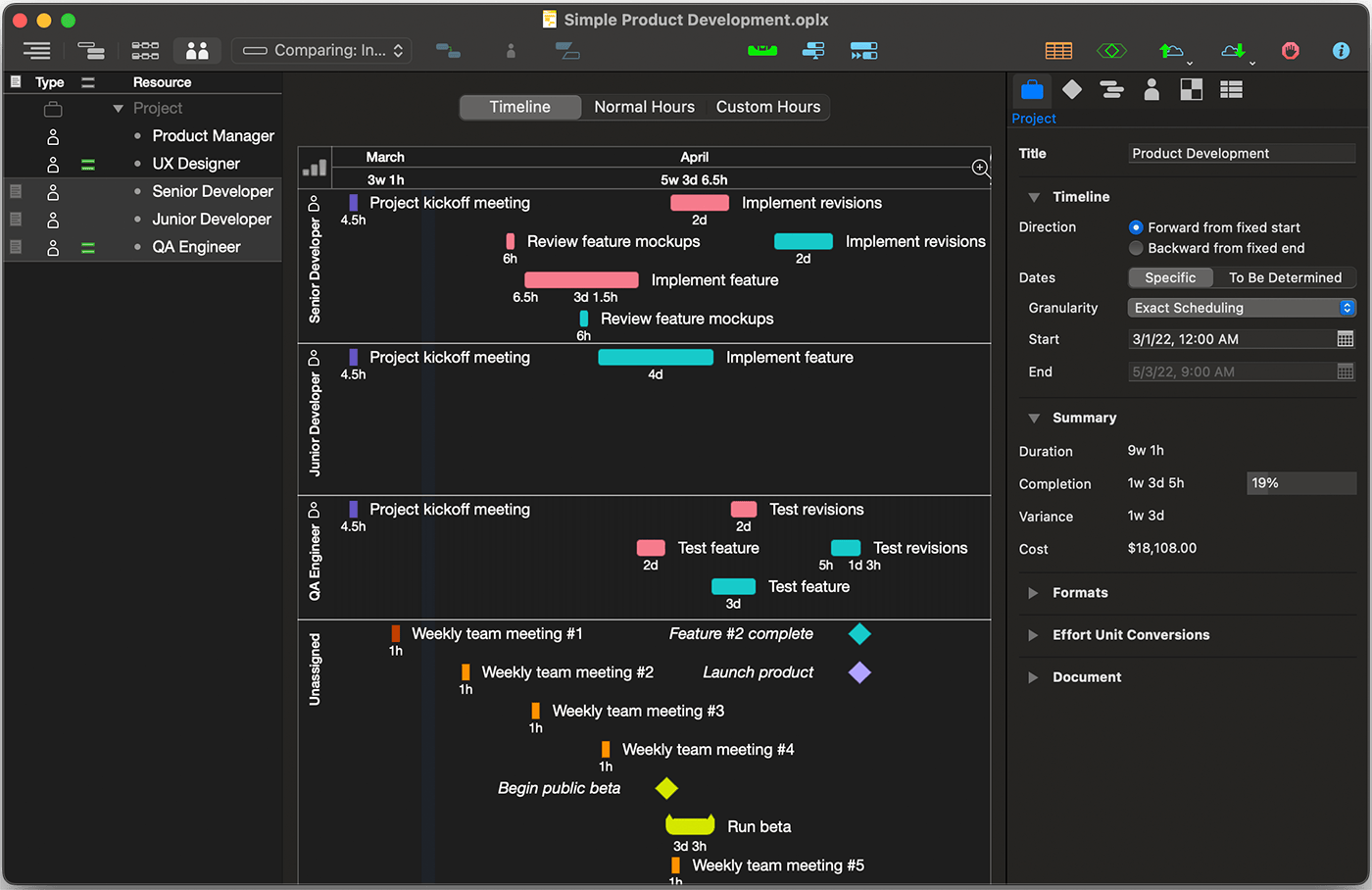
Task: Switch to the Resource view icon
Action: (197, 50)
